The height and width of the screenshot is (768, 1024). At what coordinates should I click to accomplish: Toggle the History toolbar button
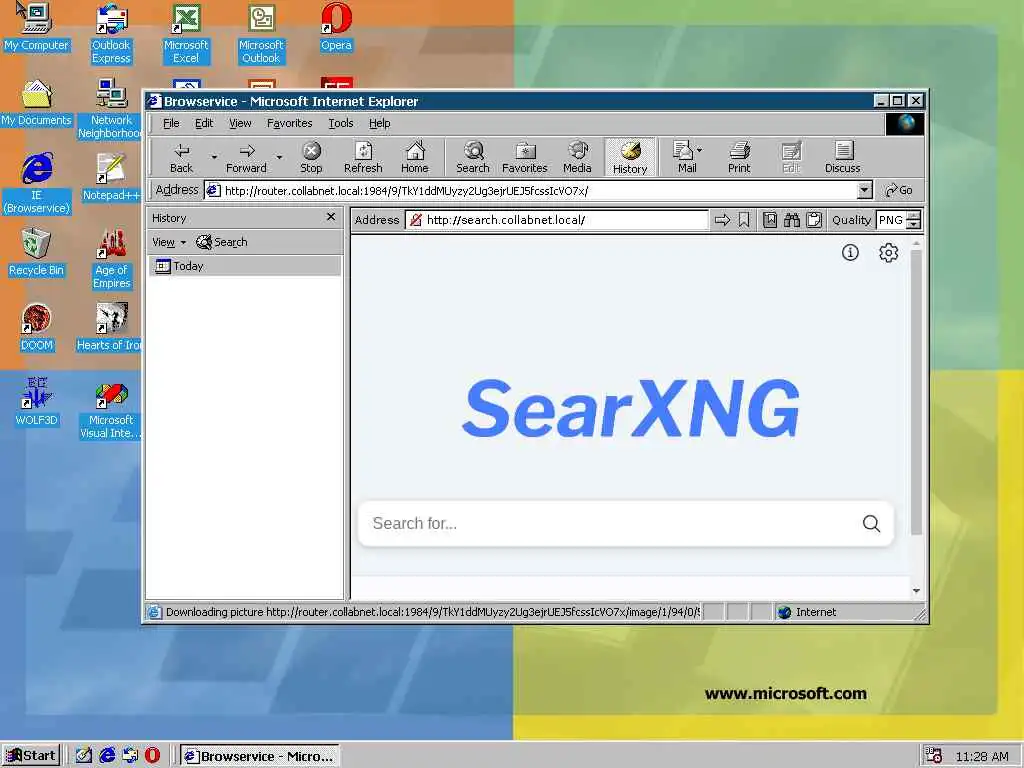click(630, 157)
